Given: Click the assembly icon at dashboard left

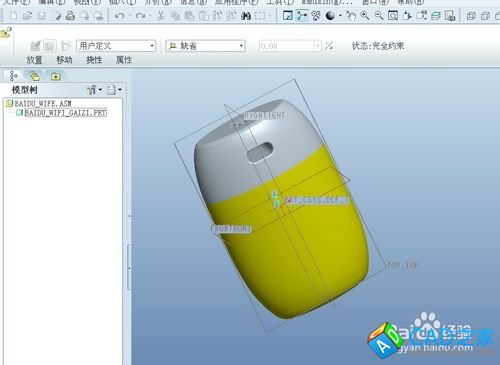Looking at the screenshot, I should pos(6,33).
